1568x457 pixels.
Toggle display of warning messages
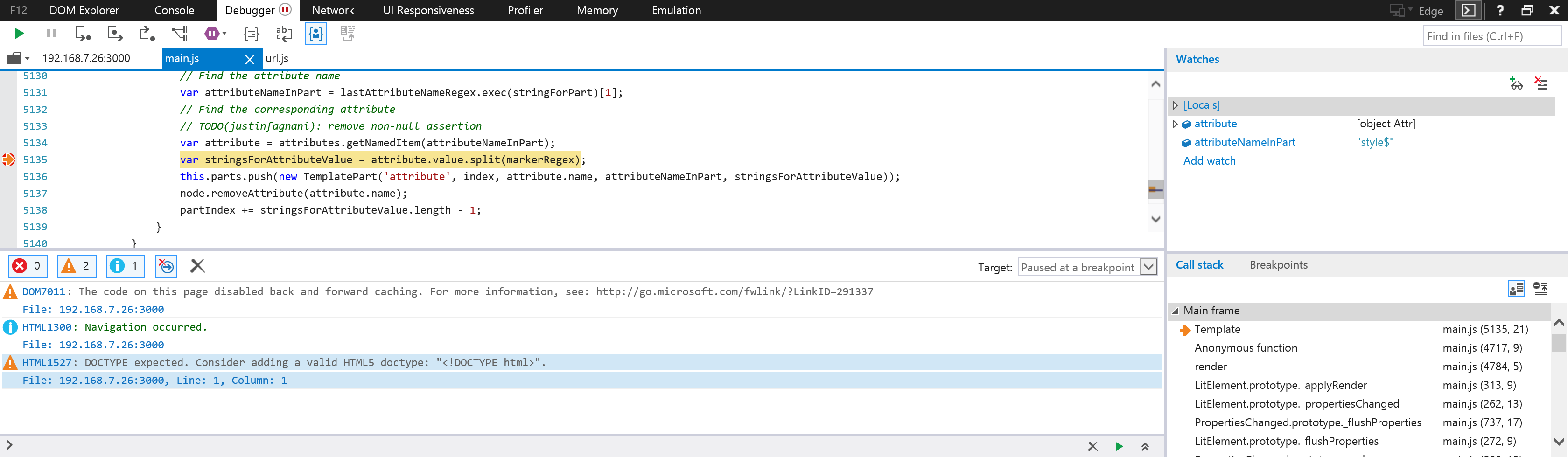tap(76, 266)
